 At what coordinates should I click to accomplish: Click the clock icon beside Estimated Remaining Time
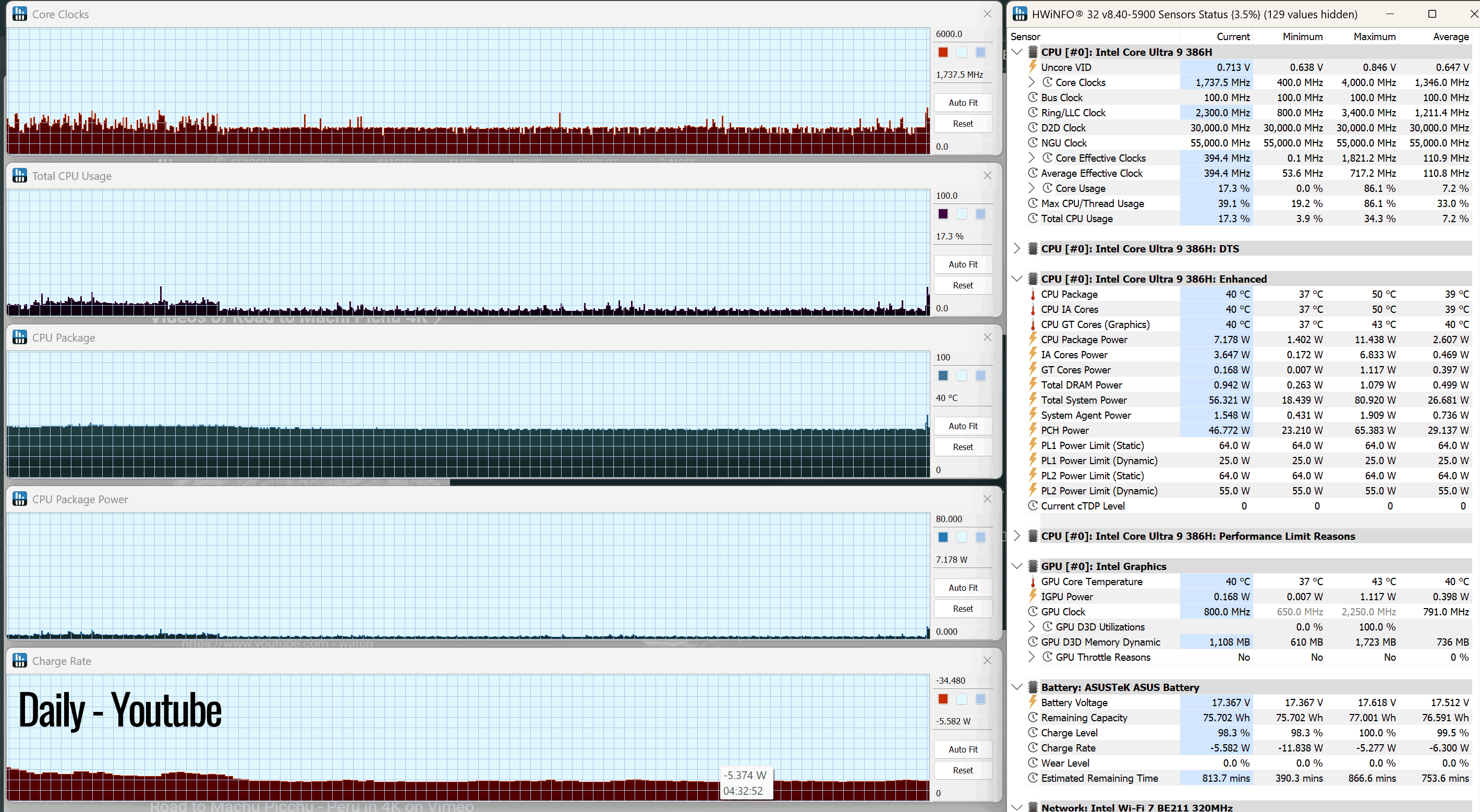[x=1033, y=778]
